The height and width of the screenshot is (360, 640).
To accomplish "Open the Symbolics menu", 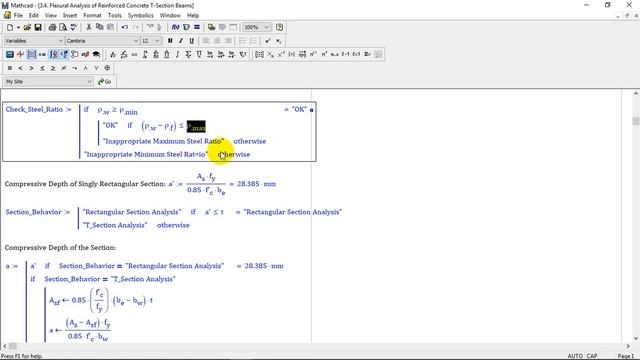I will (x=140, y=16).
